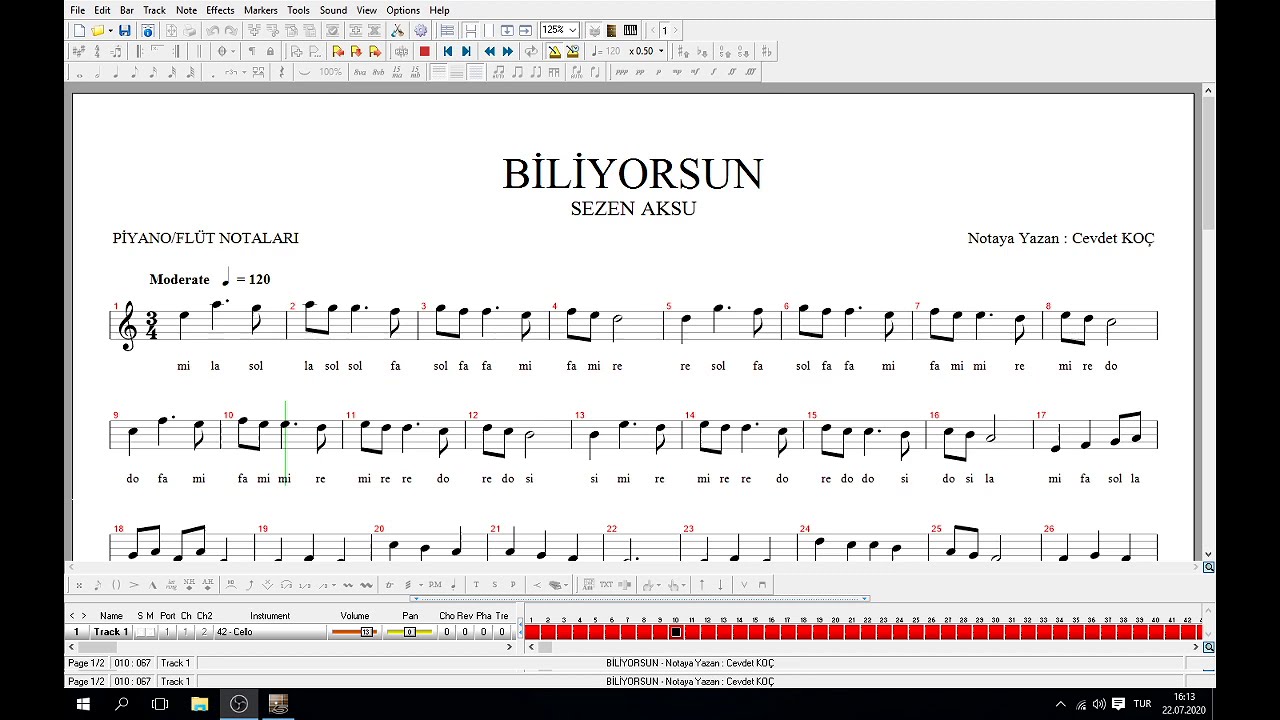Toggle tapping T effect
Image resolution: width=1280 pixels, height=720 pixels.
point(476,585)
